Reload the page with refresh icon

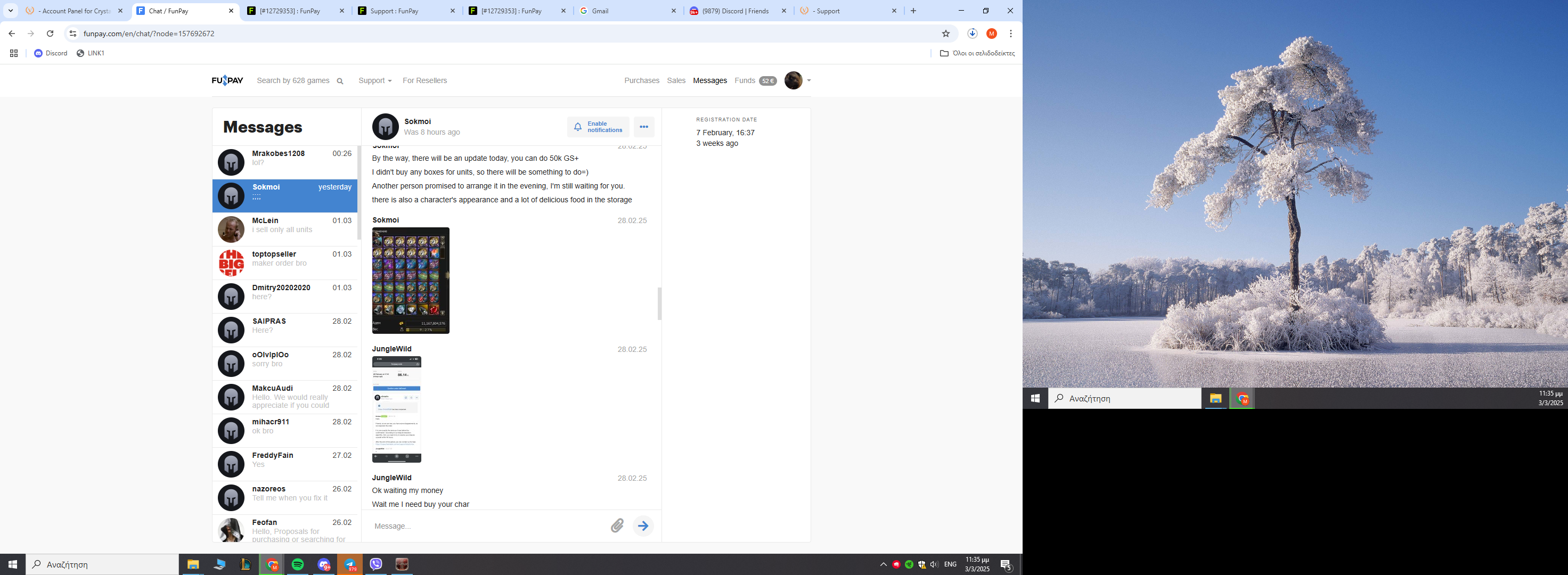point(51,34)
